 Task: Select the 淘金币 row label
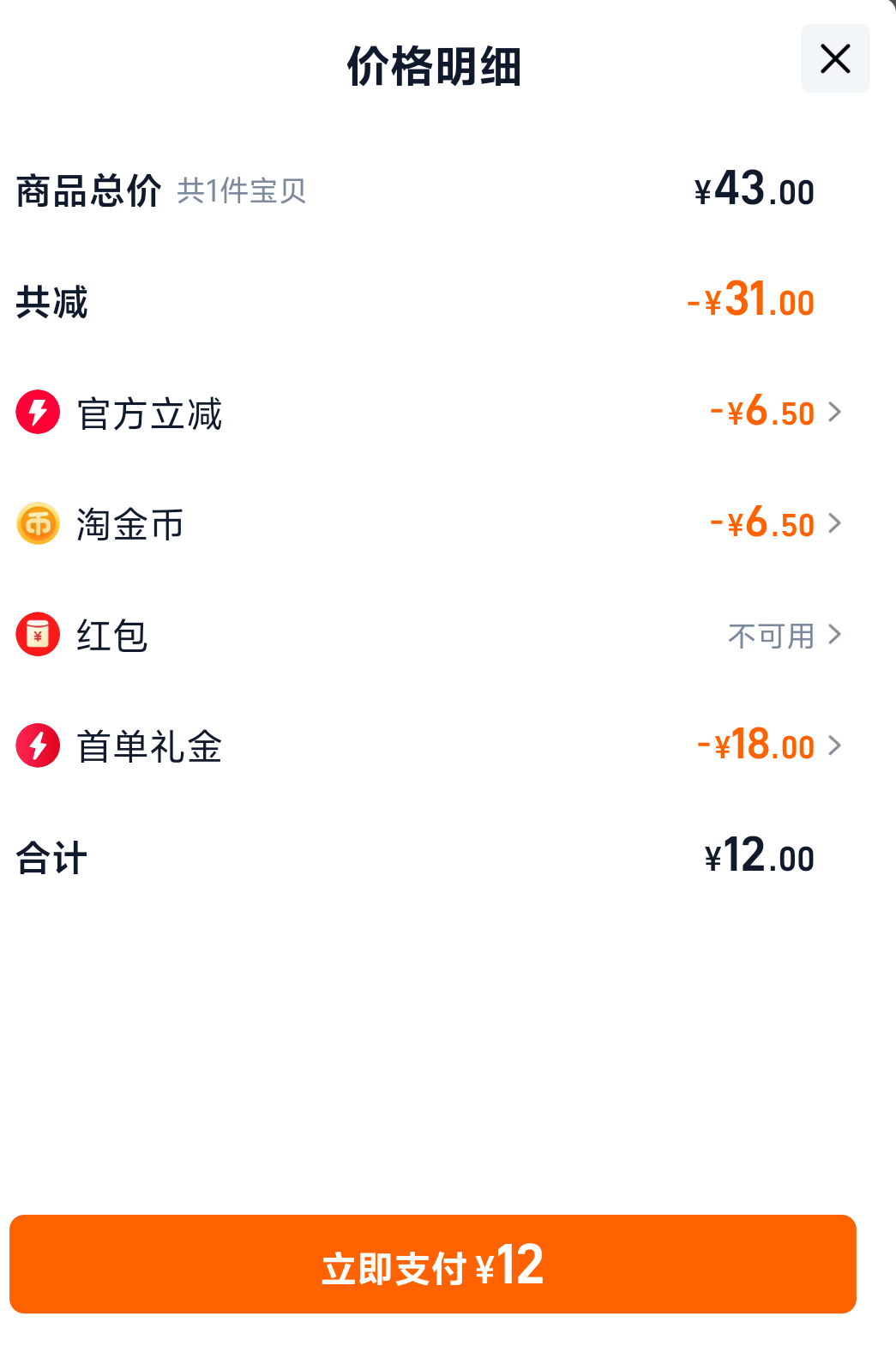pos(130,524)
